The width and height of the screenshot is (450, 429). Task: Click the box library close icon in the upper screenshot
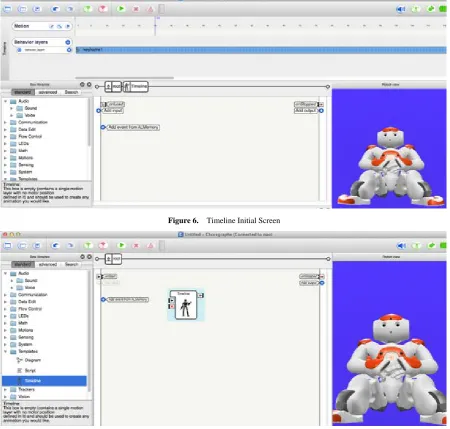point(89,85)
